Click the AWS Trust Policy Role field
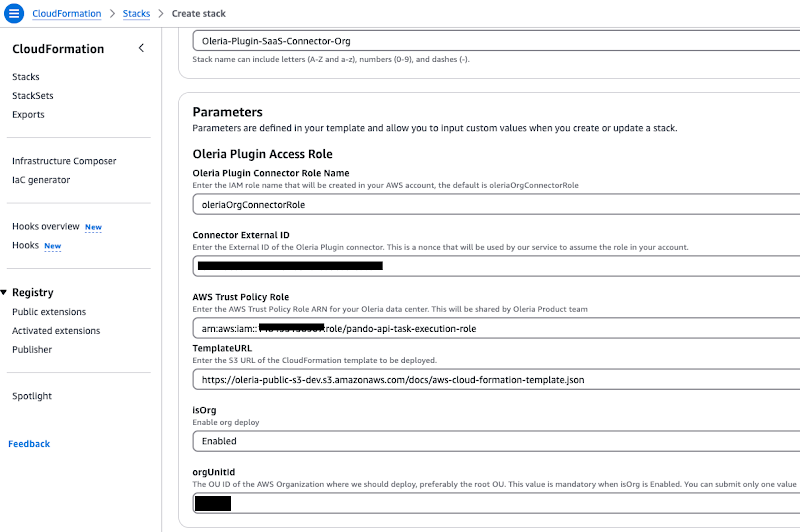This screenshot has width=800, height=532. (496, 328)
